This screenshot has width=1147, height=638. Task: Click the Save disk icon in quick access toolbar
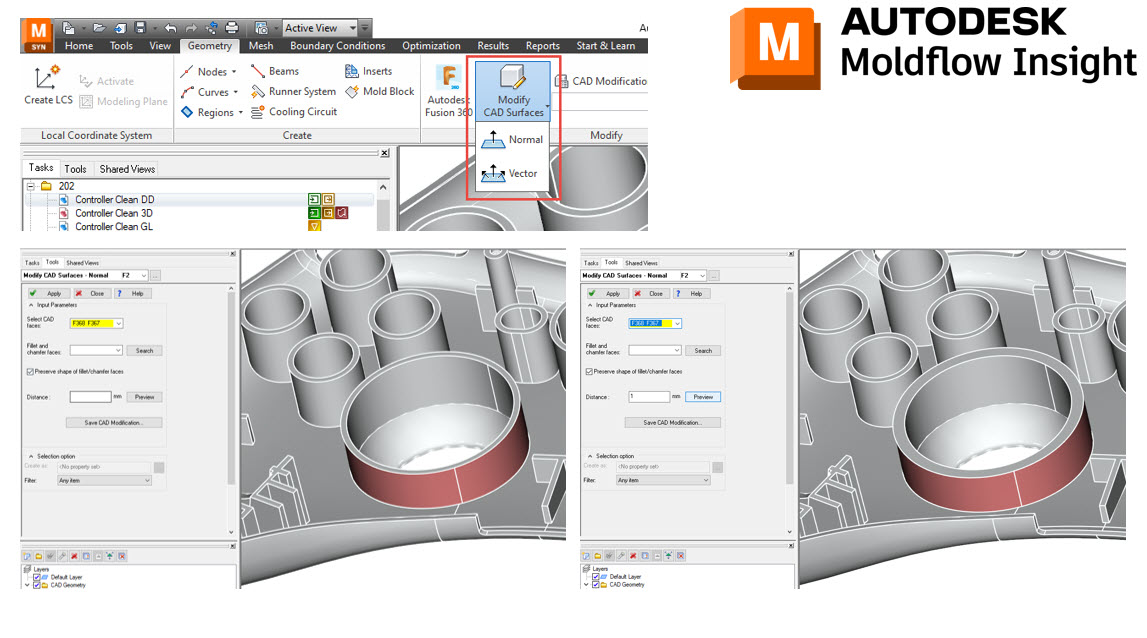pyautogui.click(x=140, y=28)
